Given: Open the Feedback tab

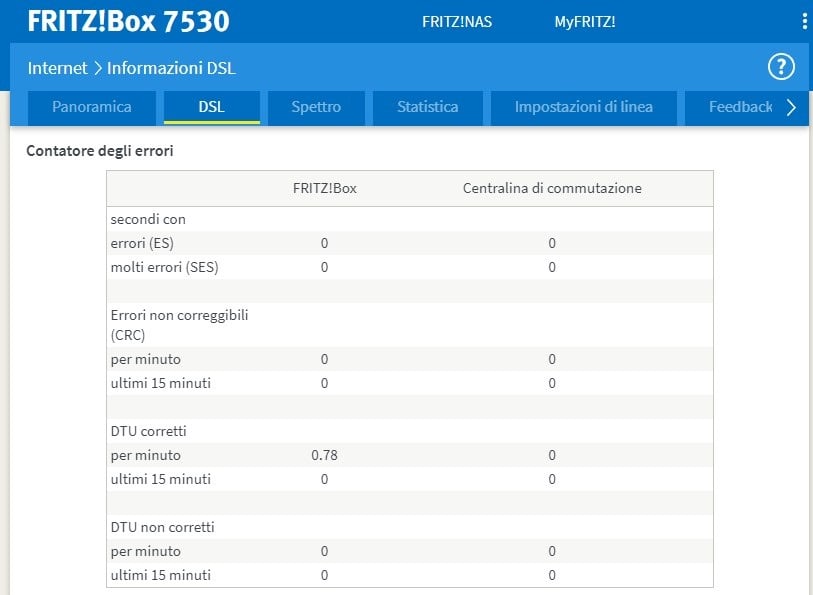Looking at the screenshot, I should pyautogui.click(x=740, y=107).
